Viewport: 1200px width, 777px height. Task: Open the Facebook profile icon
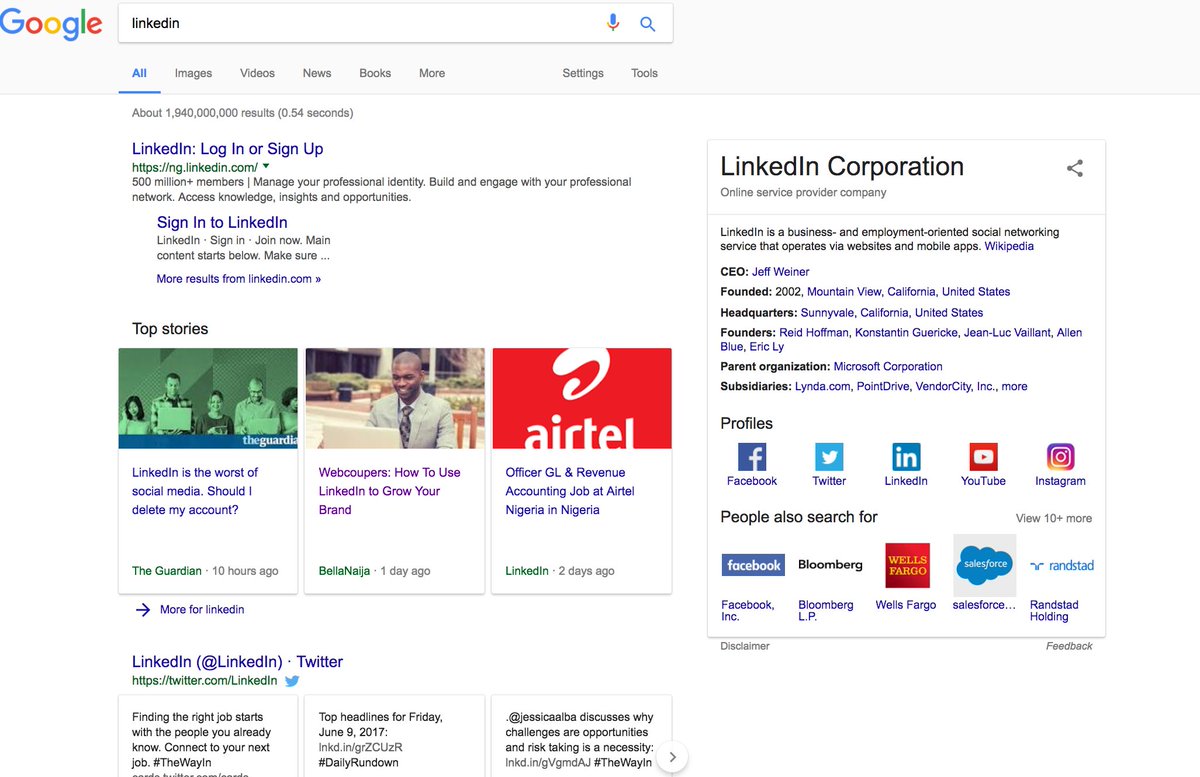[x=752, y=457]
